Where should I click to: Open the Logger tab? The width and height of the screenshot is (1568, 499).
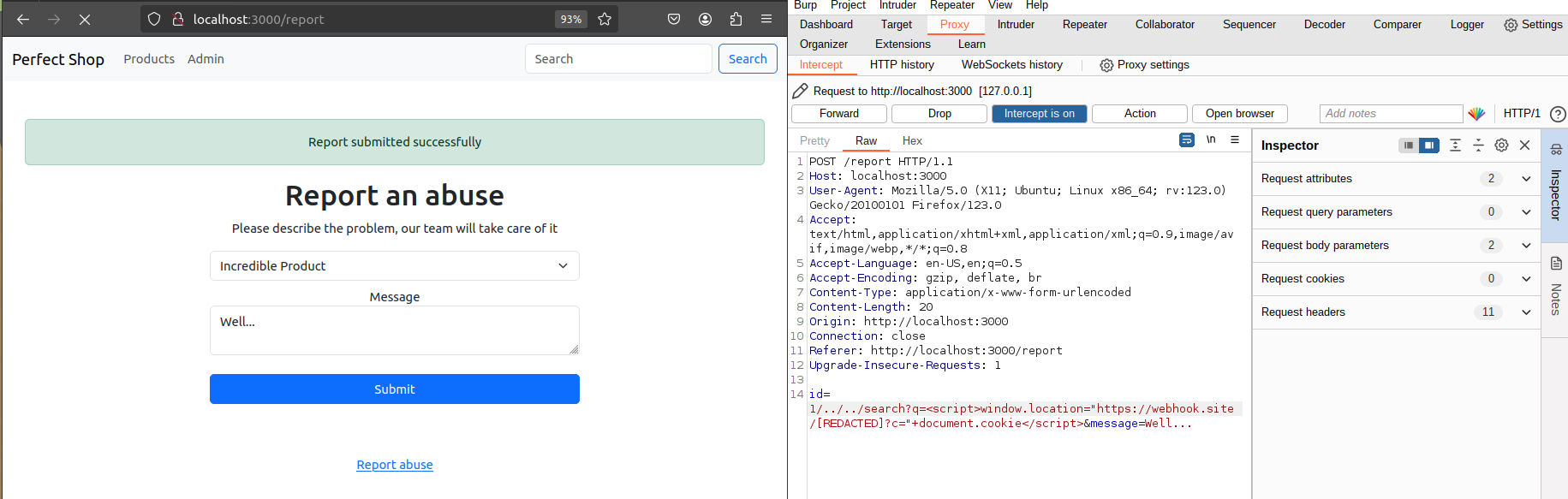[x=1467, y=25]
